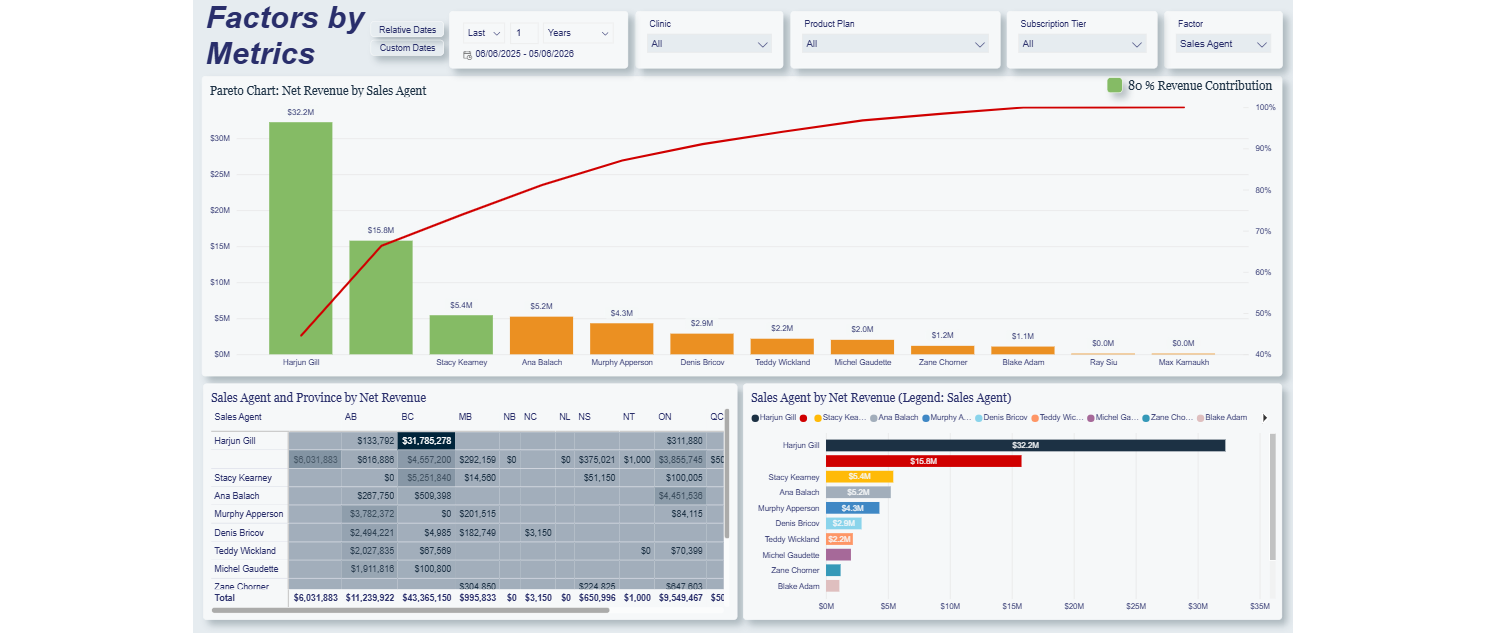Click the $3,782,372 cell in Murphy Apperson row
Viewport: 1487px width, 633px height.
click(x=369, y=514)
